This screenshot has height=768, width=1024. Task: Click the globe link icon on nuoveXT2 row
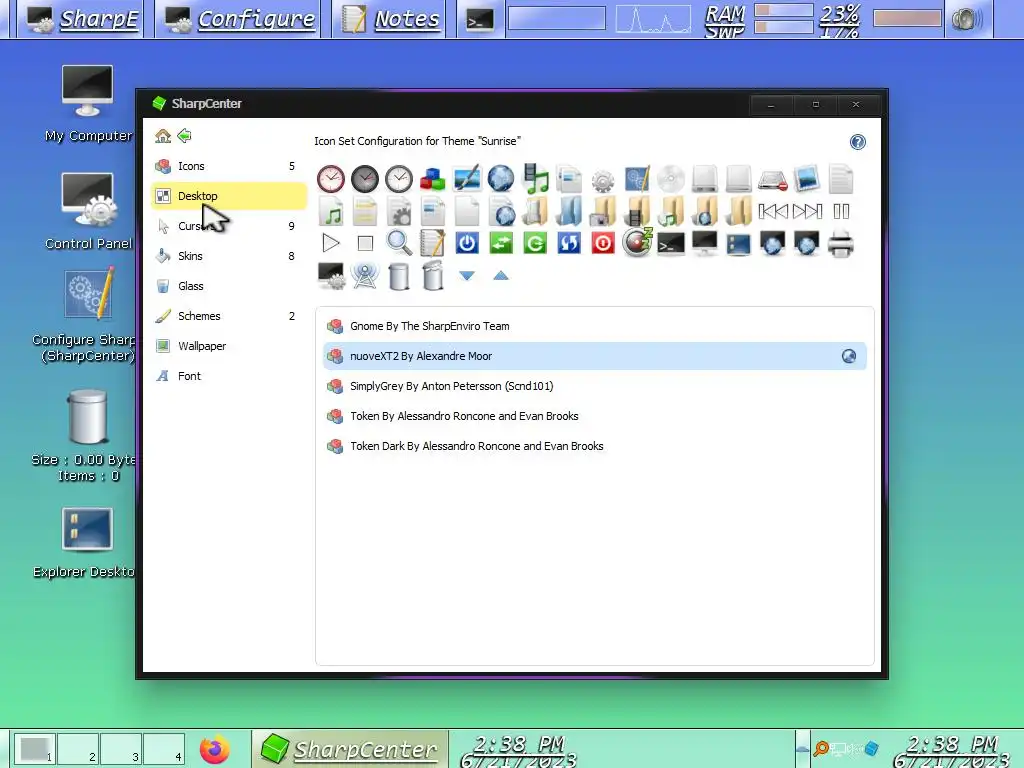(848, 356)
